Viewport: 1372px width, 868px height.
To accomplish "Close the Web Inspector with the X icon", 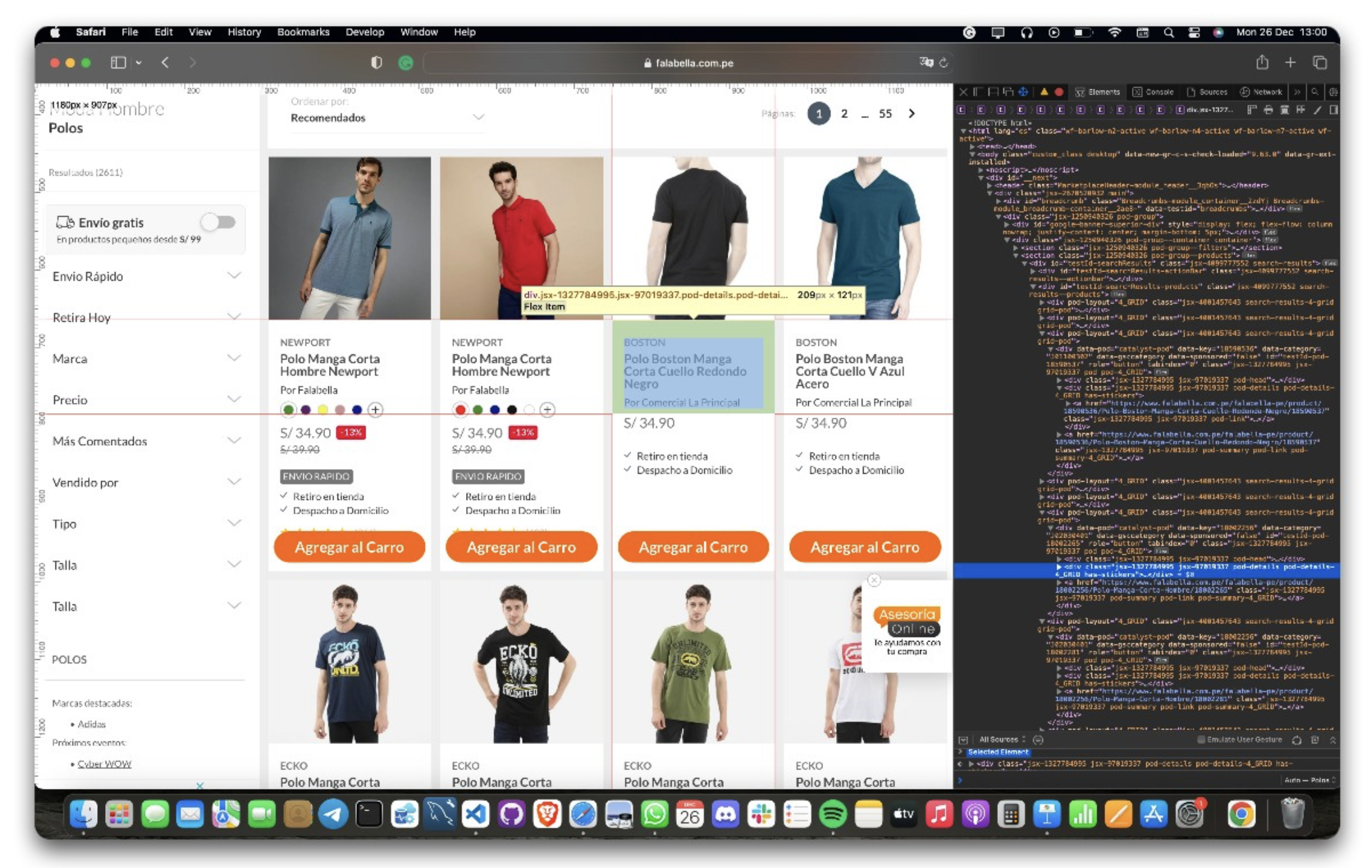I will coord(964,93).
